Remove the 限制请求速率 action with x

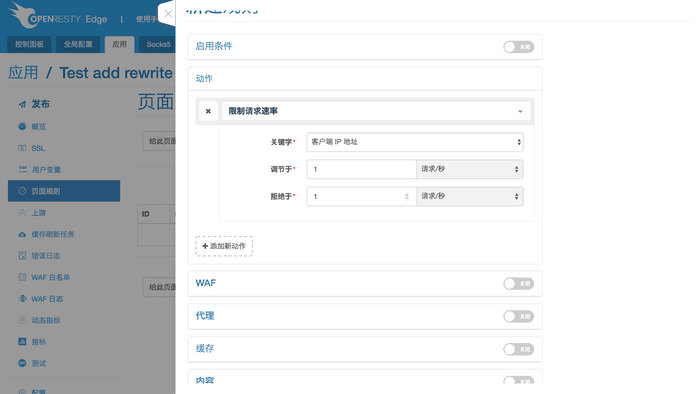tap(208, 111)
